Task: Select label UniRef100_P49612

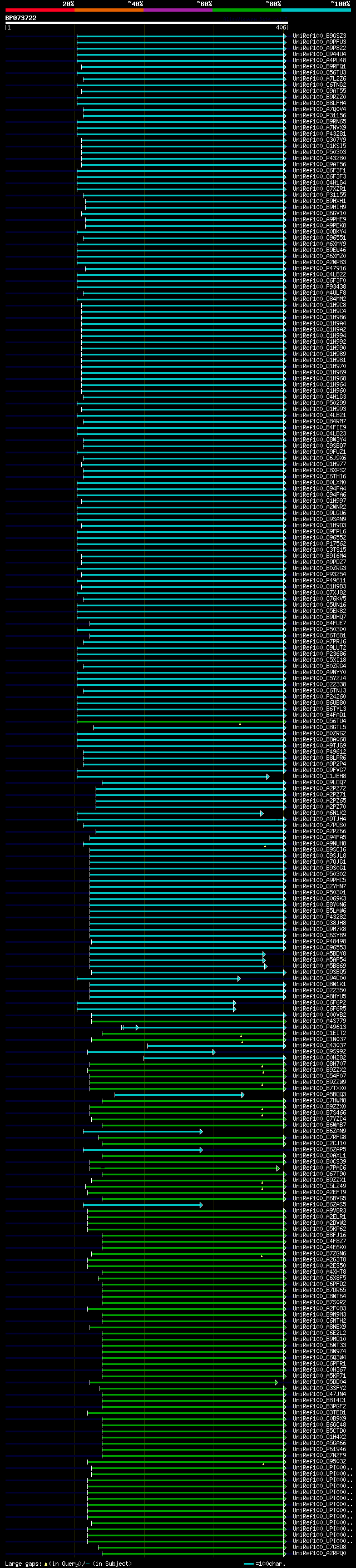Action: 319,751
